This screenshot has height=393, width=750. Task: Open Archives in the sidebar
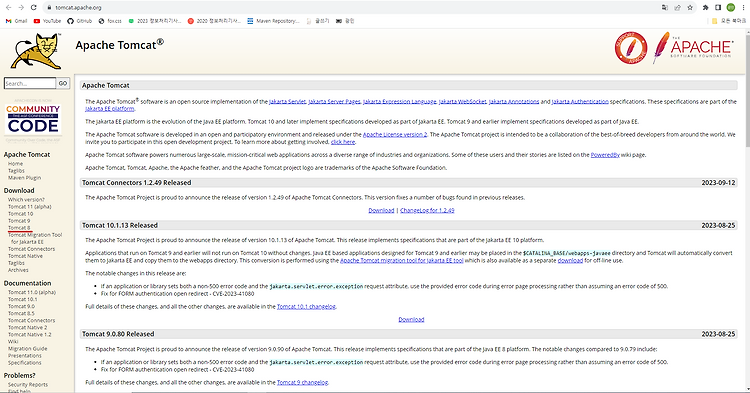tap(18, 270)
